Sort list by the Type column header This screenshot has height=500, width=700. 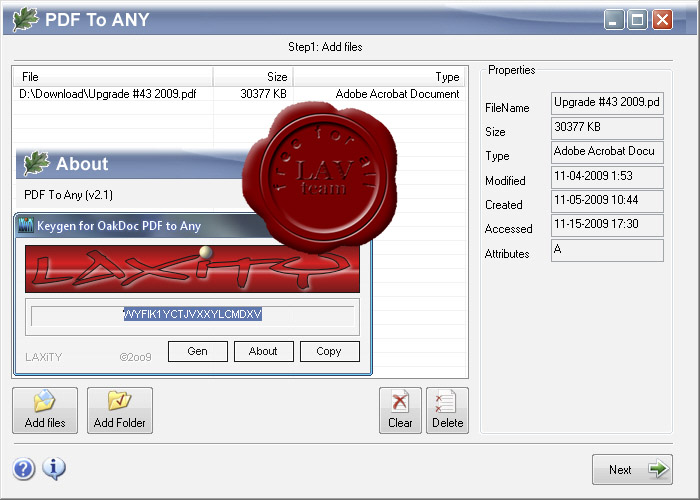point(379,77)
